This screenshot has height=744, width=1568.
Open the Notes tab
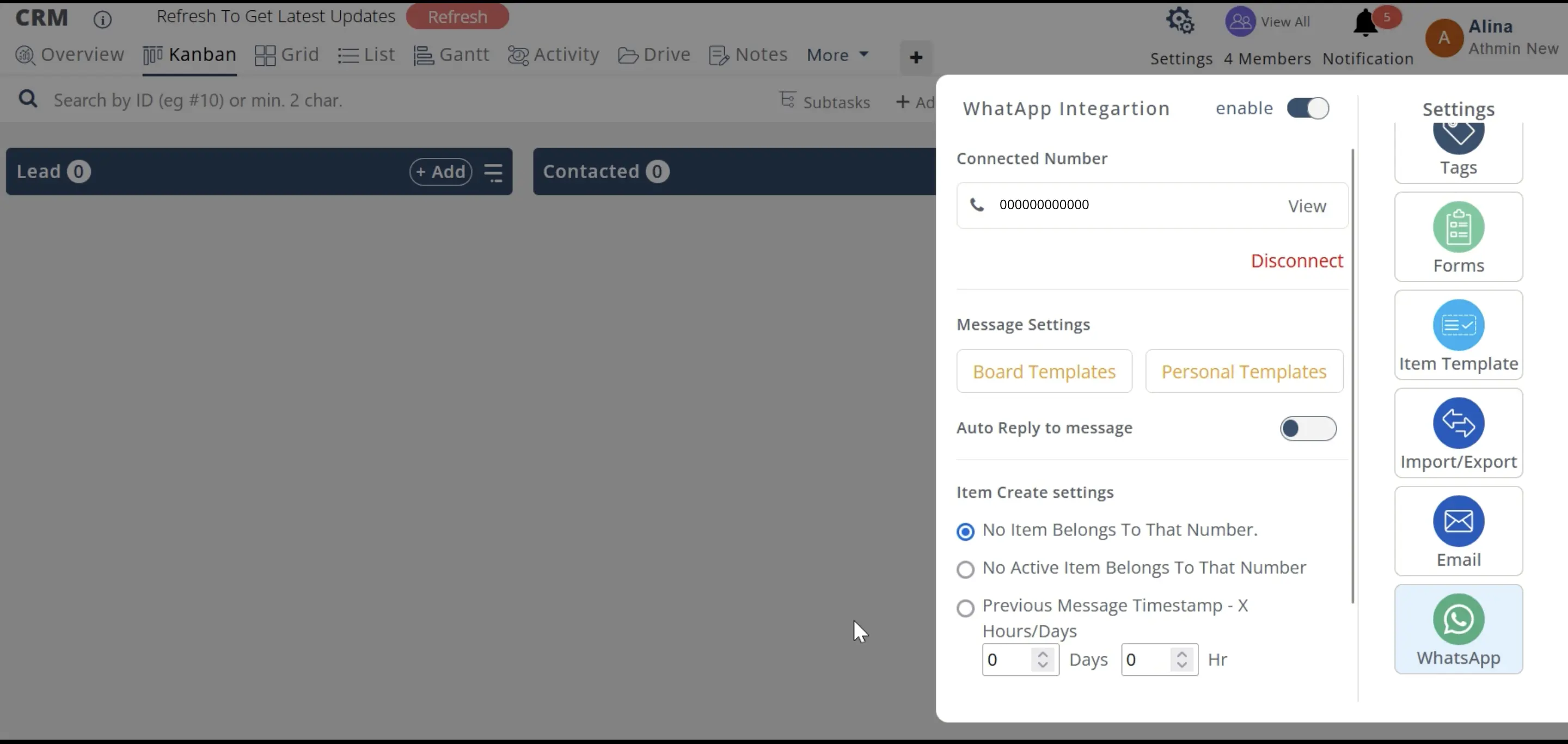pyautogui.click(x=748, y=55)
